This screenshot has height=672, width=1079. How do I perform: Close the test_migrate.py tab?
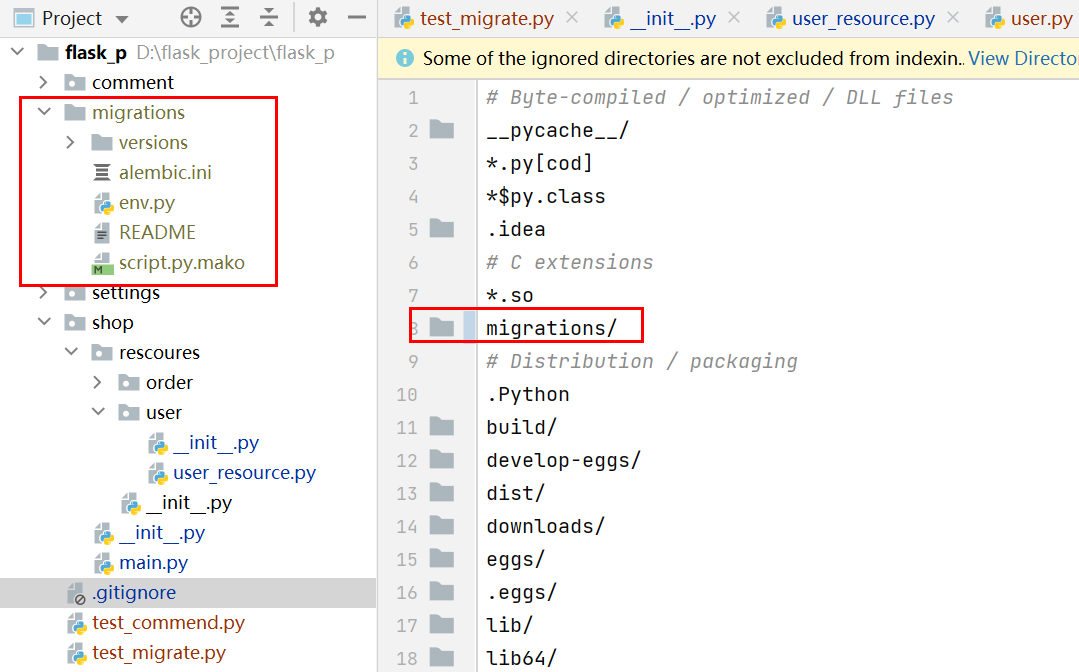point(572,18)
